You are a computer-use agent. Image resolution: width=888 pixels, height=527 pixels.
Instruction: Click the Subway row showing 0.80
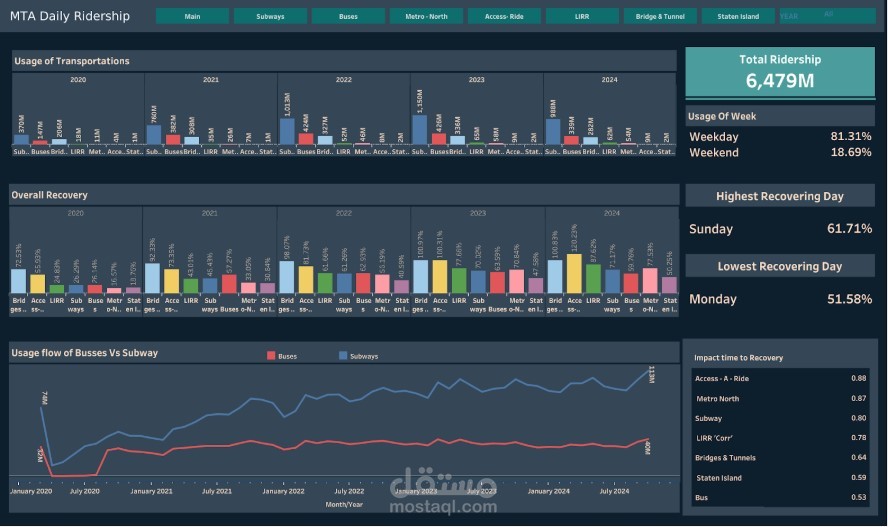780,418
